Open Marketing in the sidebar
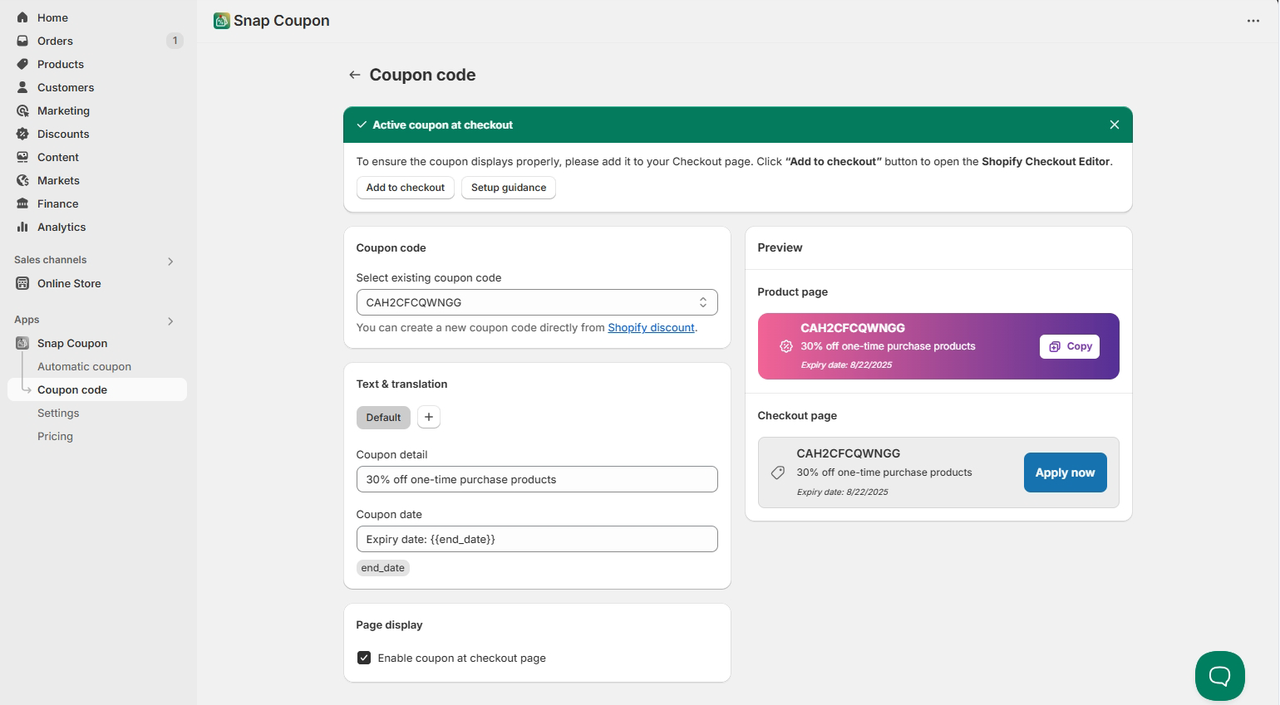Image resolution: width=1280 pixels, height=705 pixels. click(x=64, y=111)
